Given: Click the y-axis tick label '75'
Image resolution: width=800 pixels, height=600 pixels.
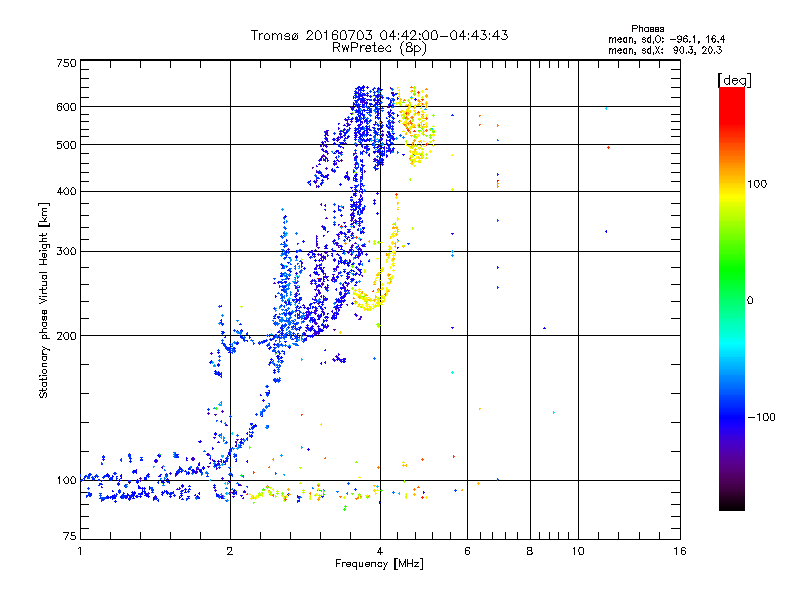Looking at the screenshot, I should click(70, 536).
